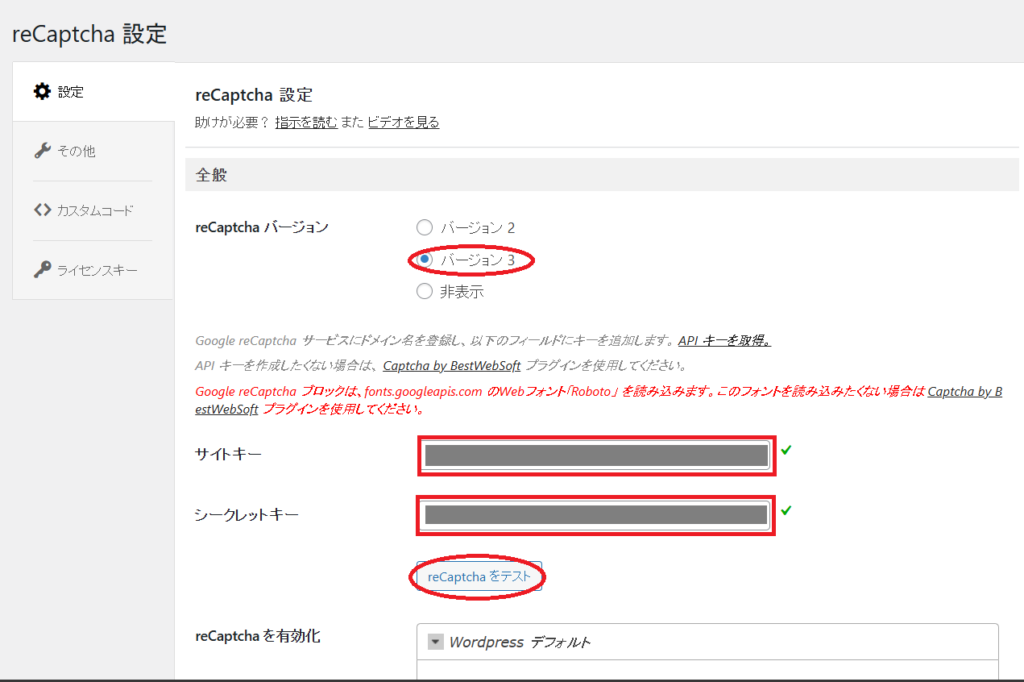Click the gear icon beside 設定
Viewport: 1024px width, 682px height.
point(42,92)
